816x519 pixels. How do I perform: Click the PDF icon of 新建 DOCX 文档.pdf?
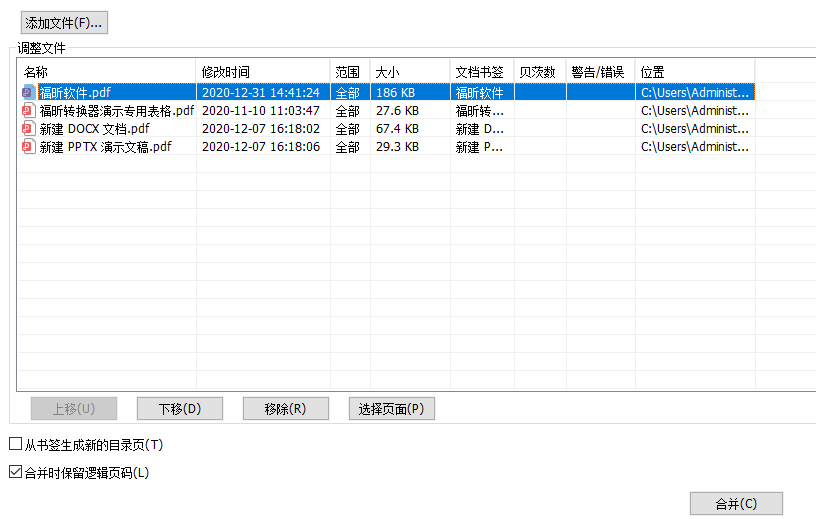[28, 129]
